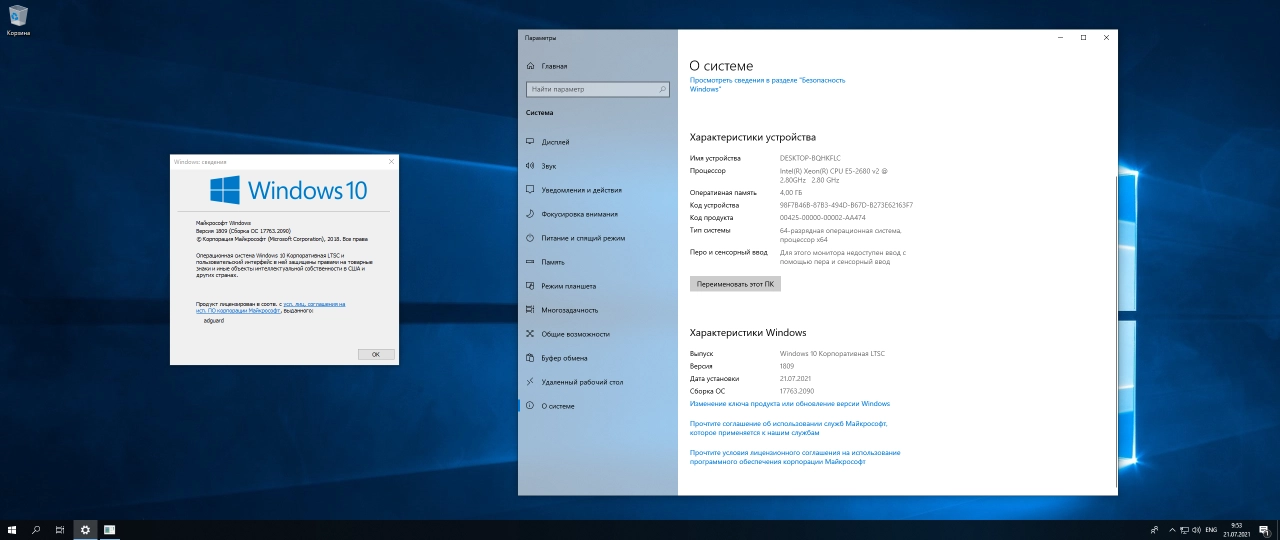The image size is (1280, 540).
Task: Open the People icon in system tray
Action: click(x=1154, y=529)
